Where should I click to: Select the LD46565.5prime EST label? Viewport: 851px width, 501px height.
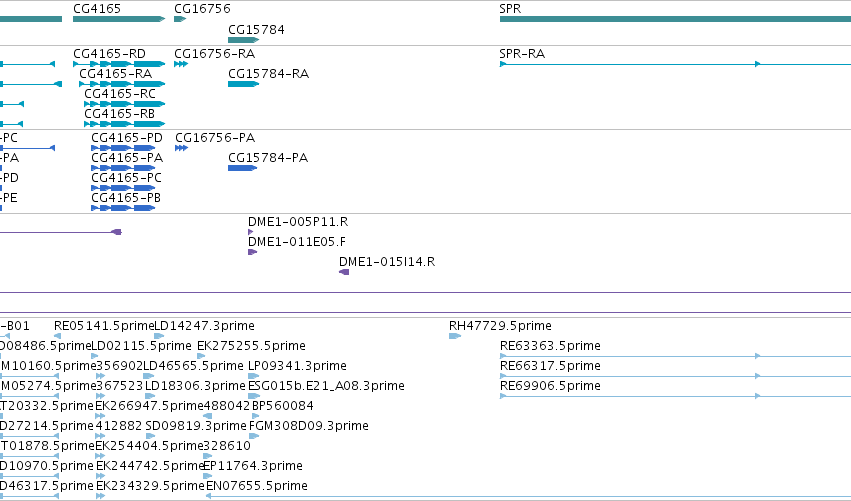point(193,366)
